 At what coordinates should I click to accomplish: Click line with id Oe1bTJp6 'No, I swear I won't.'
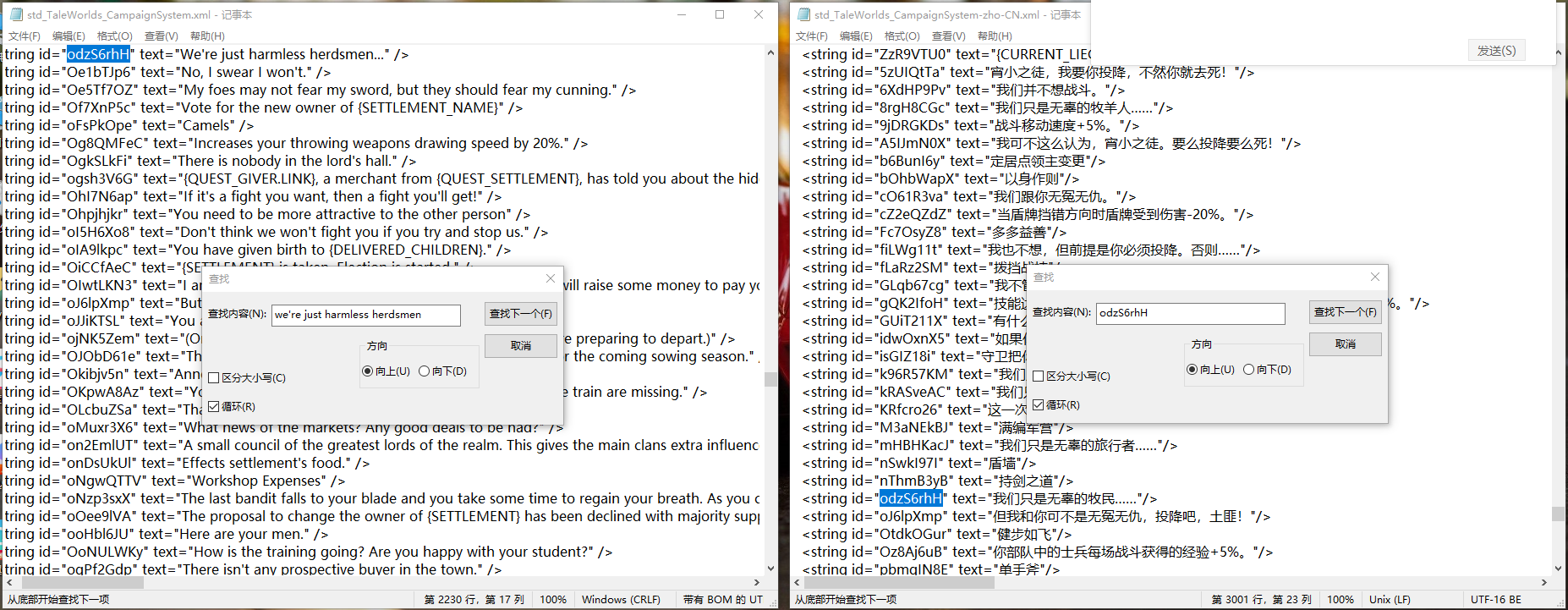[x=167, y=72]
